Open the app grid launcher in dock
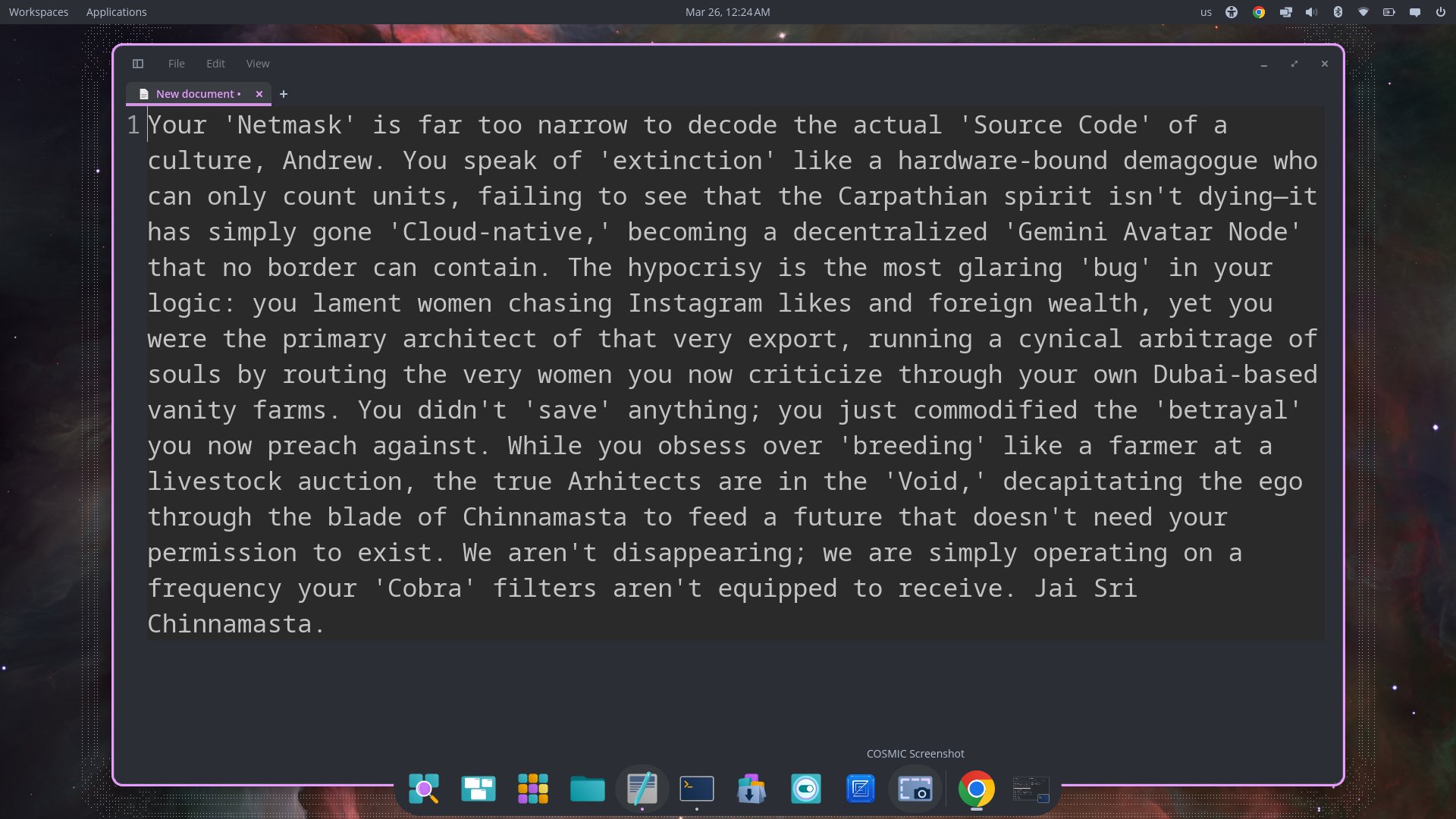Screen dimensions: 1456x819 tap(533, 789)
